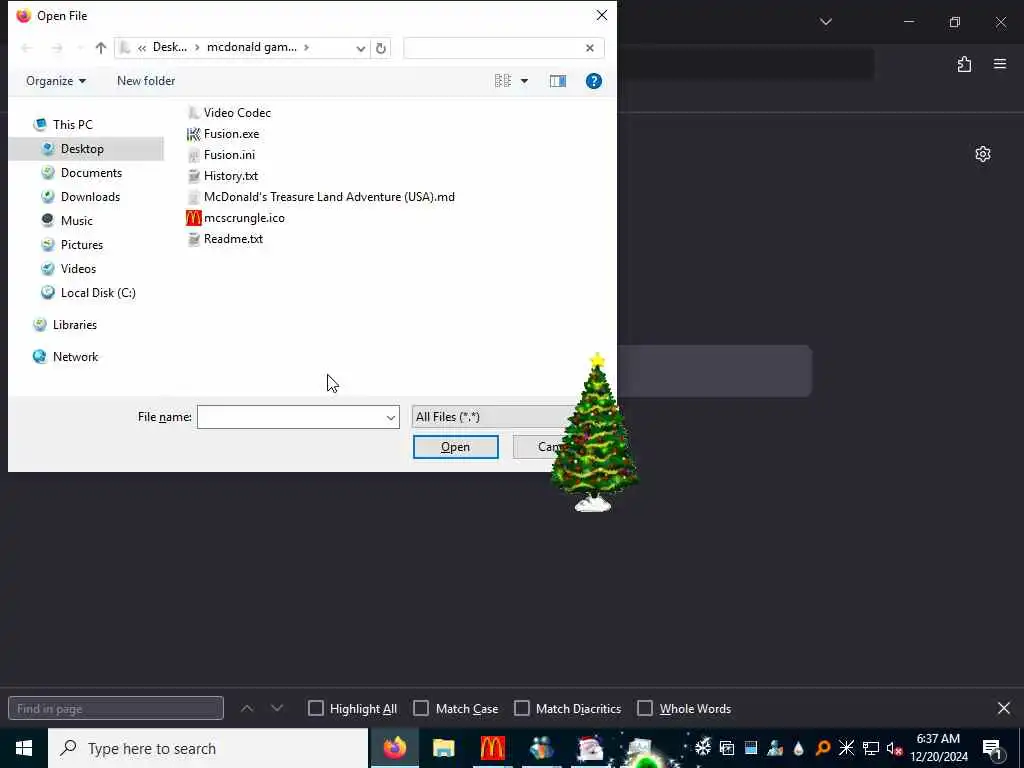Change the file view layout
The image size is (1024, 768).
pos(503,81)
